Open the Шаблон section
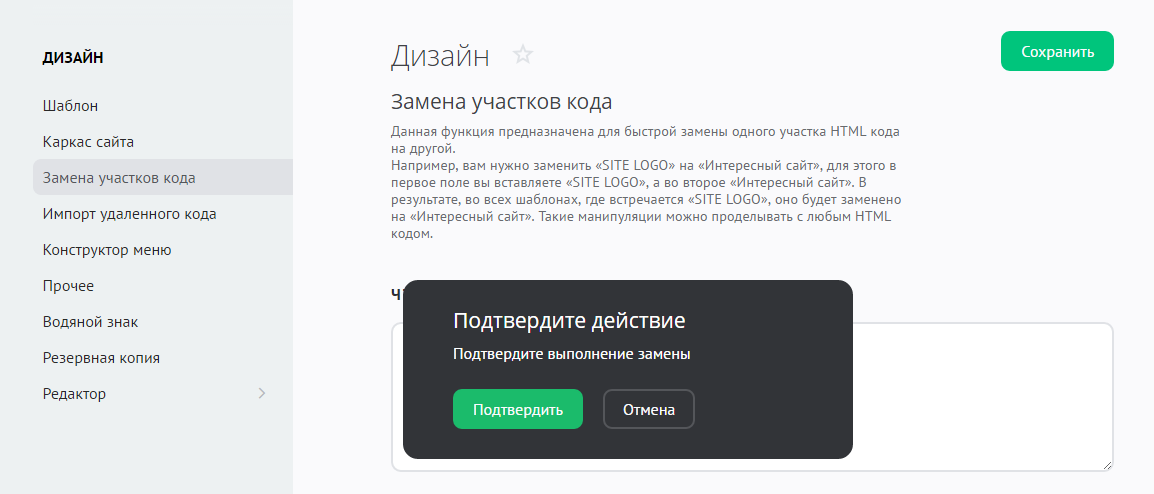 click(70, 105)
